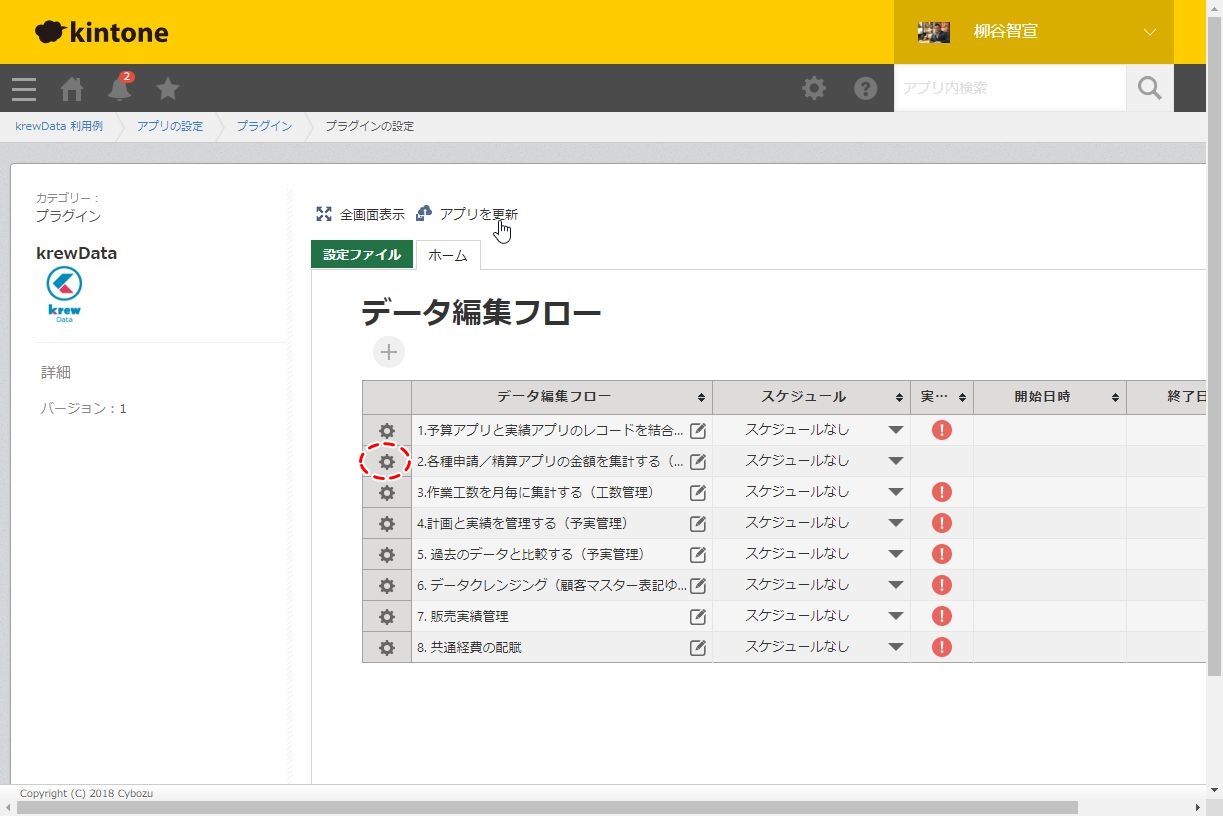This screenshot has width=1223, height=816.
Task: Click the header settings gear icon
Action: [x=814, y=88]
